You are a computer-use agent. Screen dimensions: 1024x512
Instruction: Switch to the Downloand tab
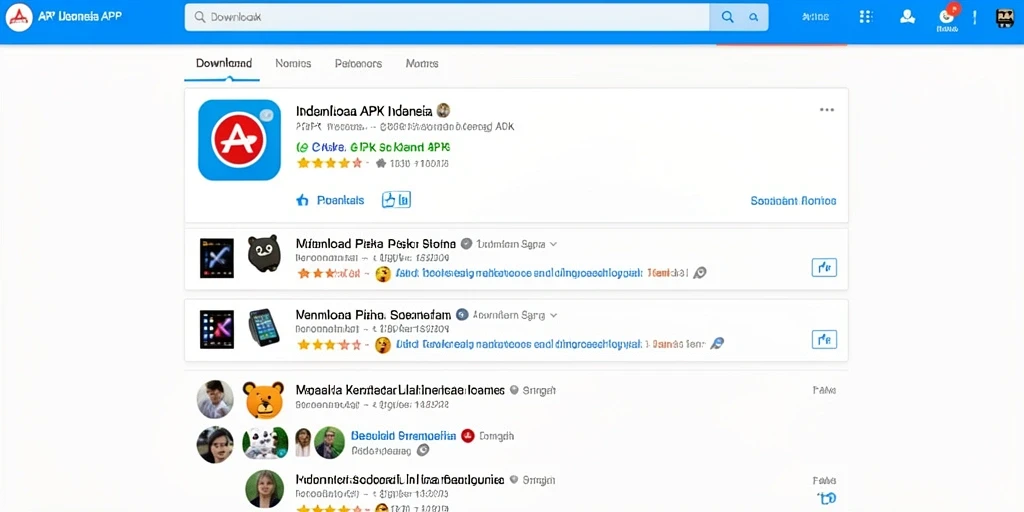tap(223, 63)
